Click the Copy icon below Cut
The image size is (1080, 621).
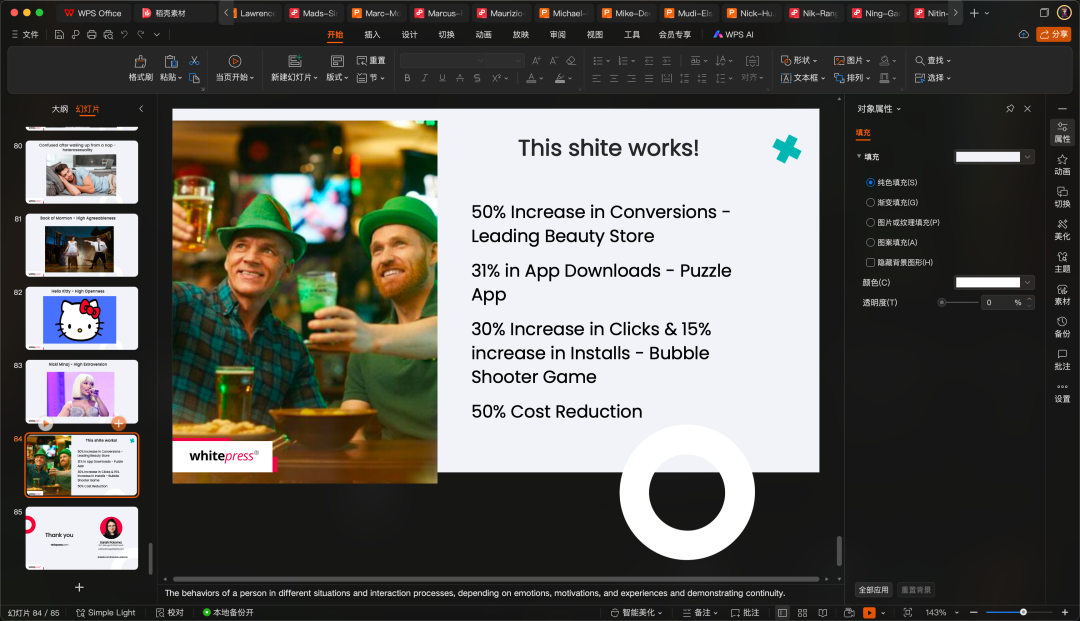tap(194, 78)
